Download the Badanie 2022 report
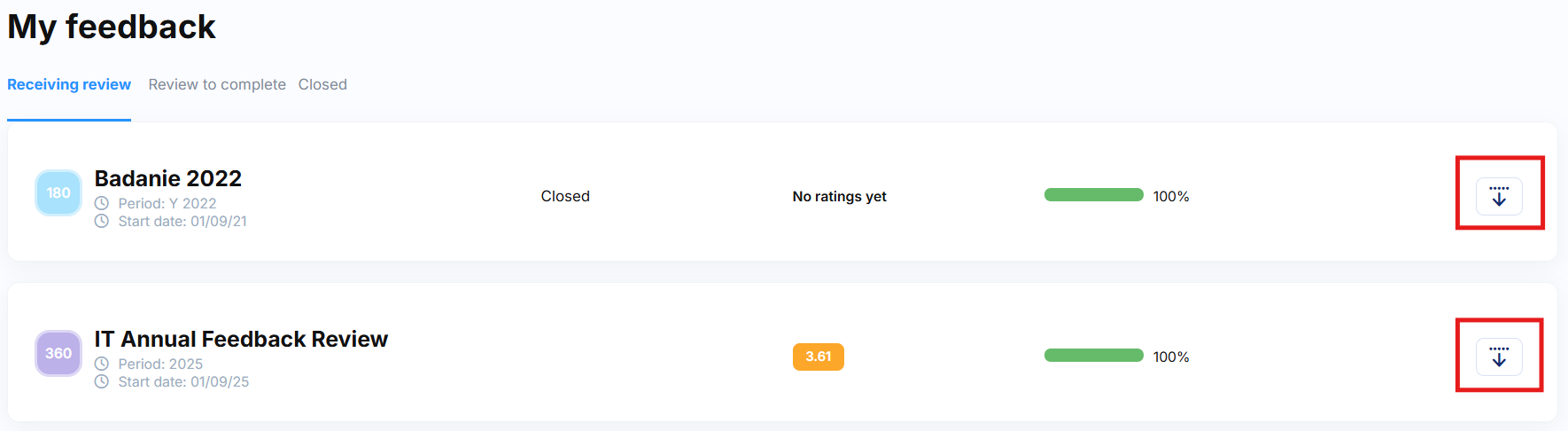 tap(1499, 196)
